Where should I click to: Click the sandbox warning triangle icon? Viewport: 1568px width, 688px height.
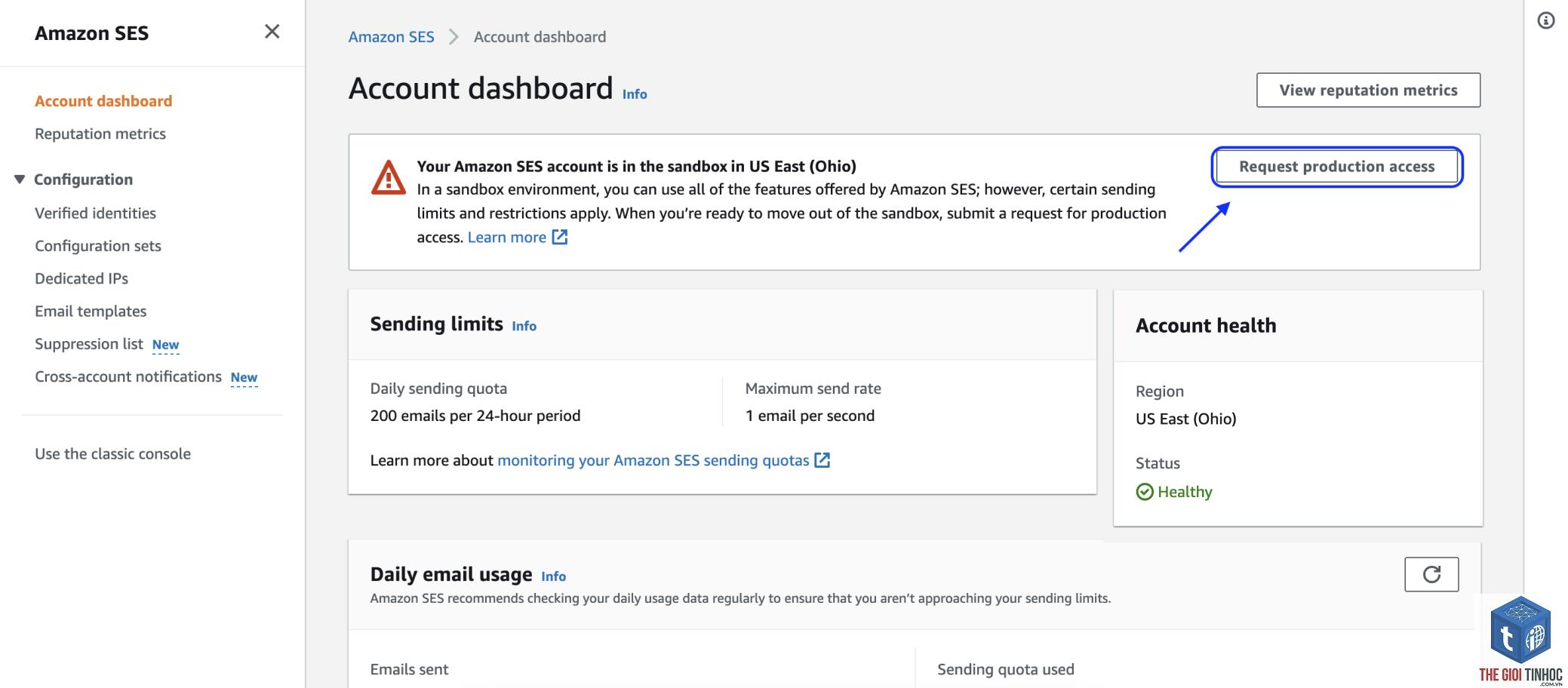coord(389,178)
